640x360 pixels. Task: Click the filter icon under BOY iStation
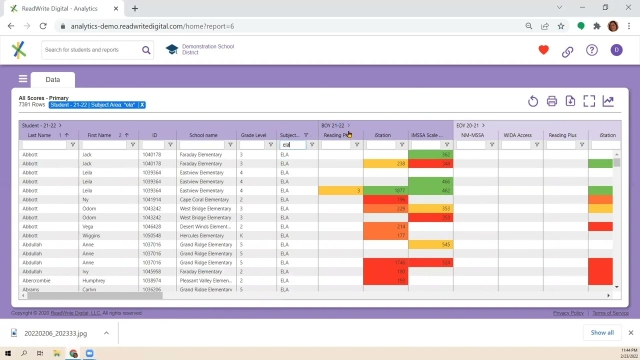(x=402, y=144)
